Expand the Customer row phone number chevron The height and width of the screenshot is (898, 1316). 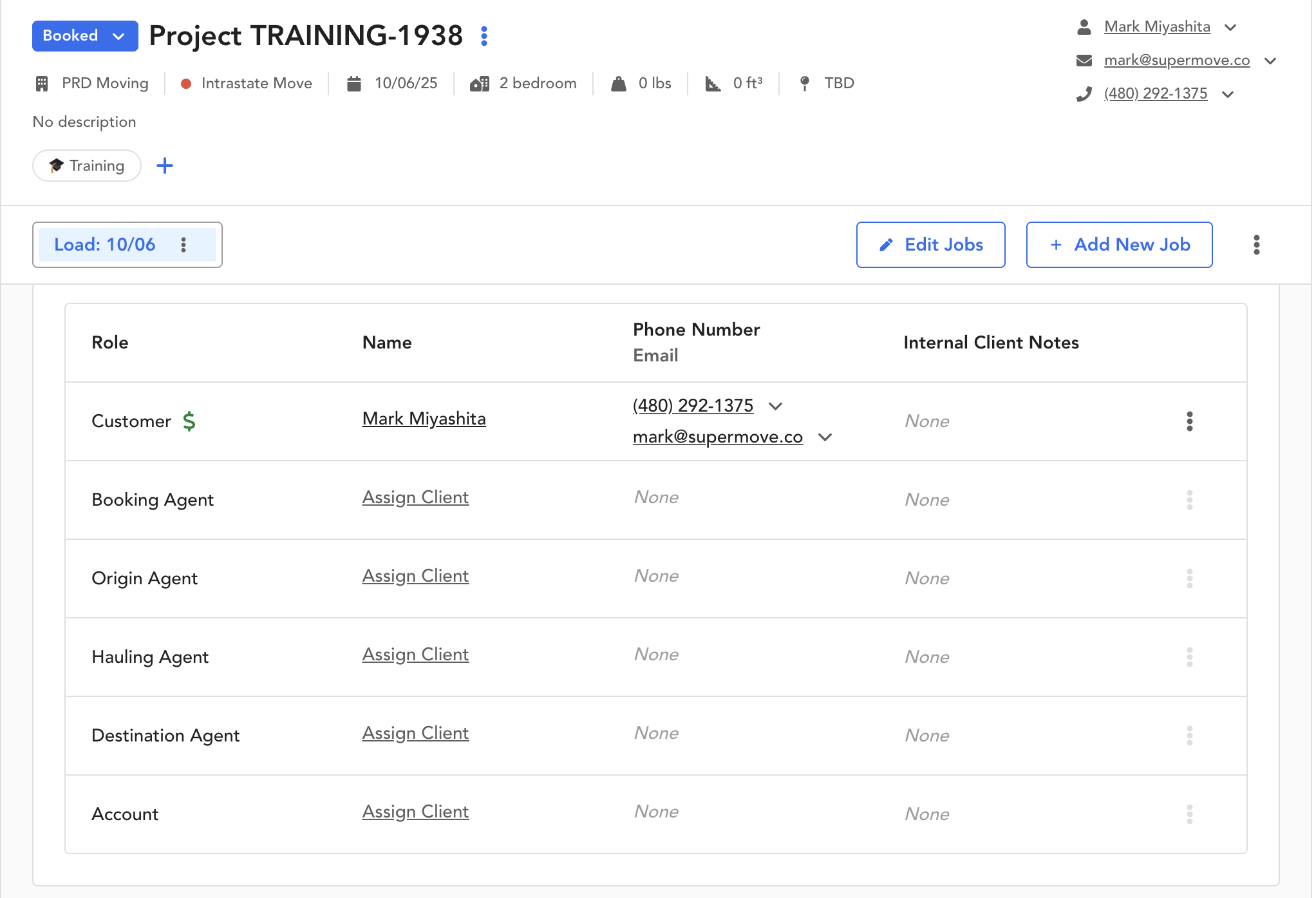(776, 406)
